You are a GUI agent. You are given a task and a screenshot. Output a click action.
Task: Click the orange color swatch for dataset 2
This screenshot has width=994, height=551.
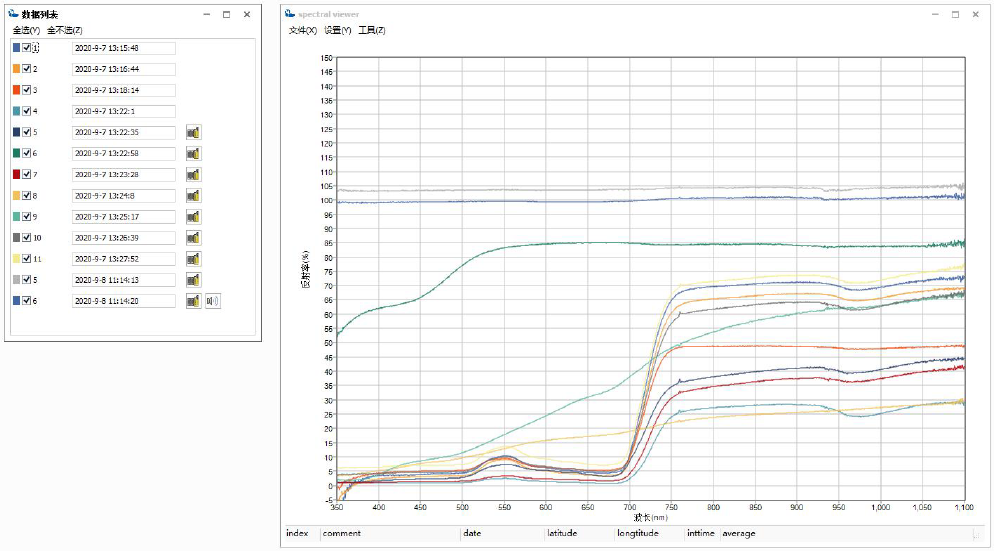(x=16, y=69)
